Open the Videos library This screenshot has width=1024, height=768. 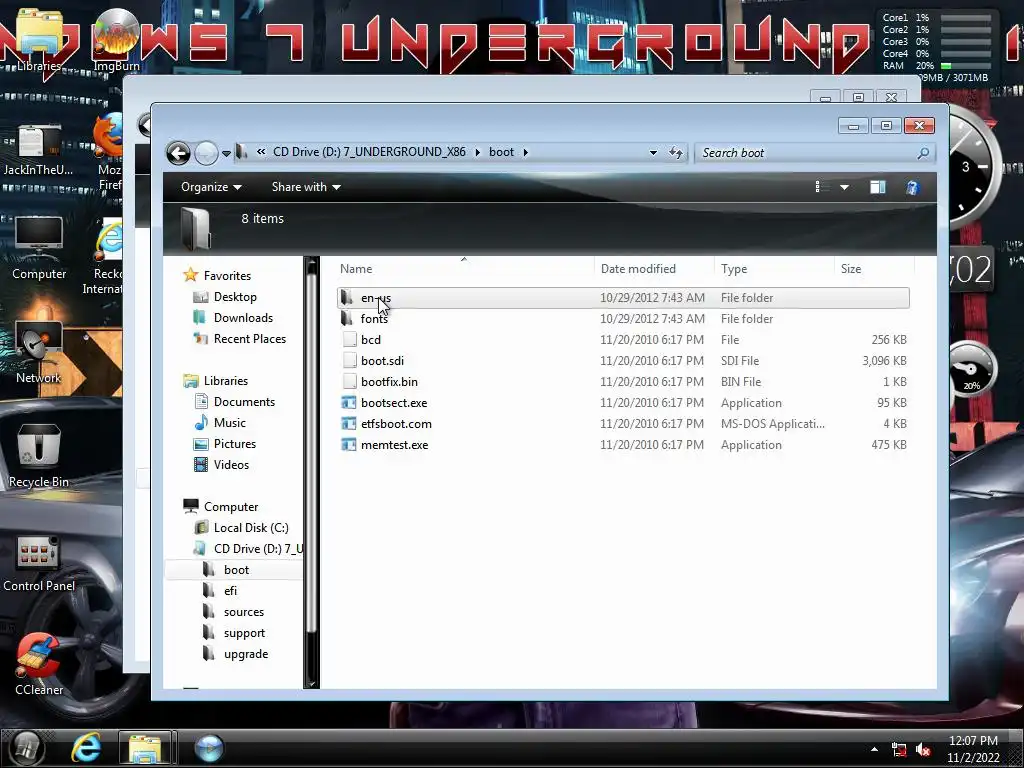coord(231,465)
